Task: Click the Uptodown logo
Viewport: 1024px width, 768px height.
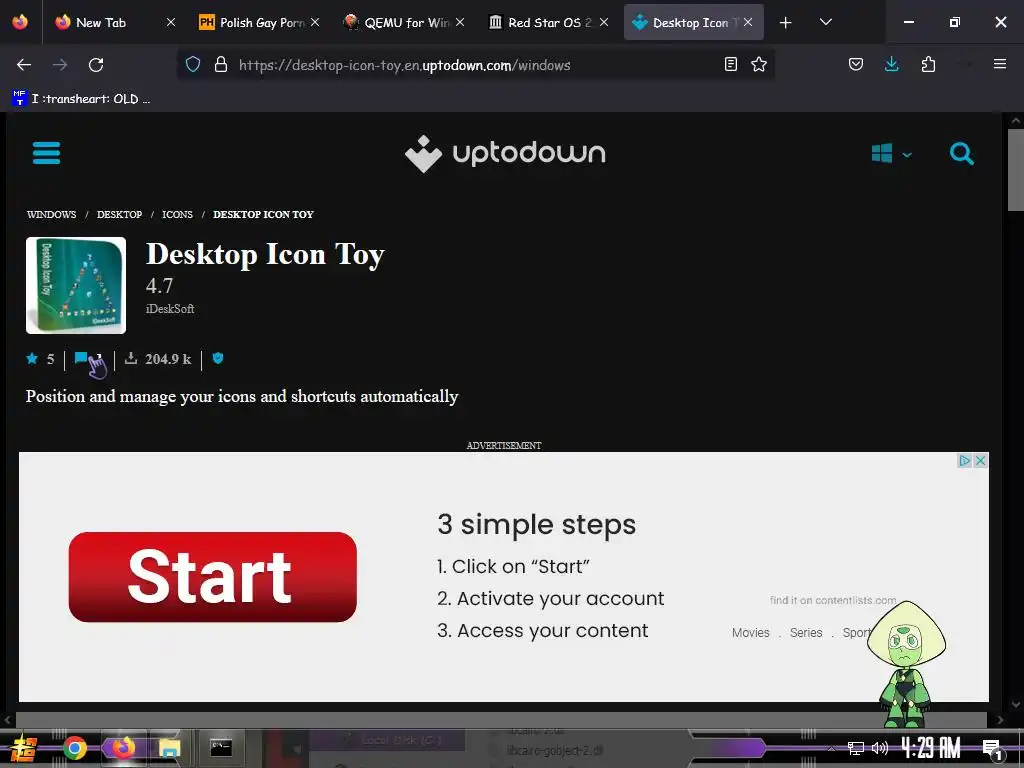Action: point(505,154)
